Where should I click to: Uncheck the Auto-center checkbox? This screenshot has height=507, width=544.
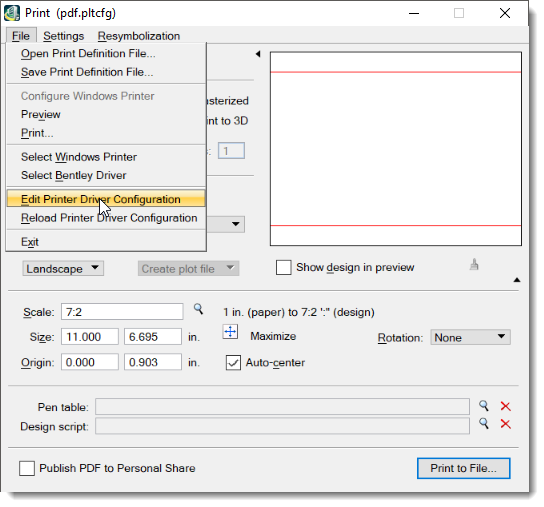(233, 363)
